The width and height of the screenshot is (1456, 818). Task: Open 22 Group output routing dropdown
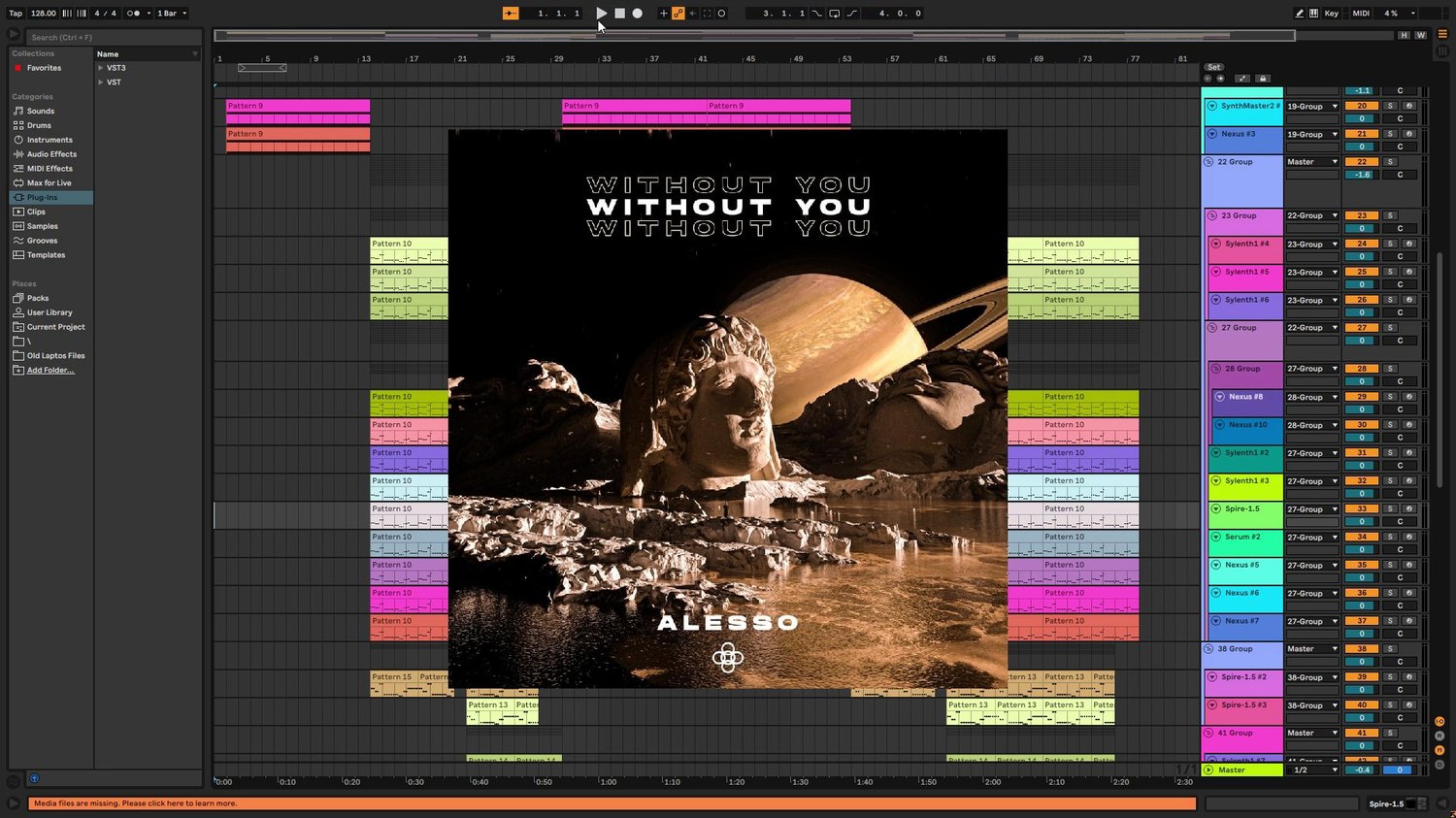pos(1312,162)
